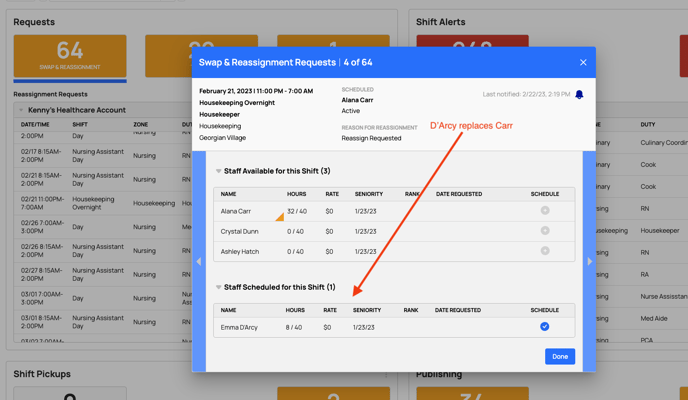Collapse Staff Available for this Shift section
The width and height of the screenshot is (688, 400).
coord(218,171)
